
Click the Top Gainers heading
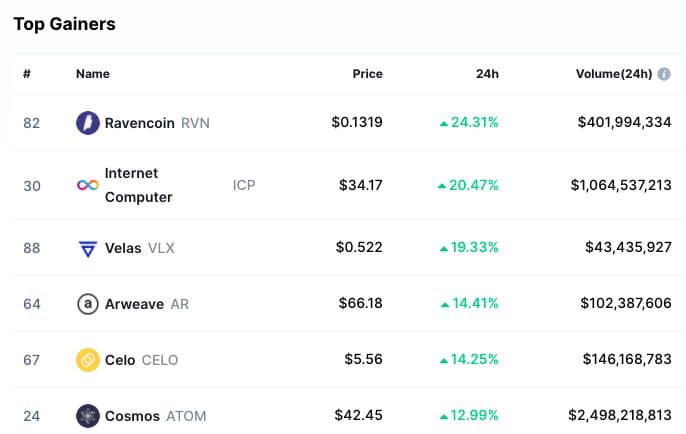click(x=64, y=23)
